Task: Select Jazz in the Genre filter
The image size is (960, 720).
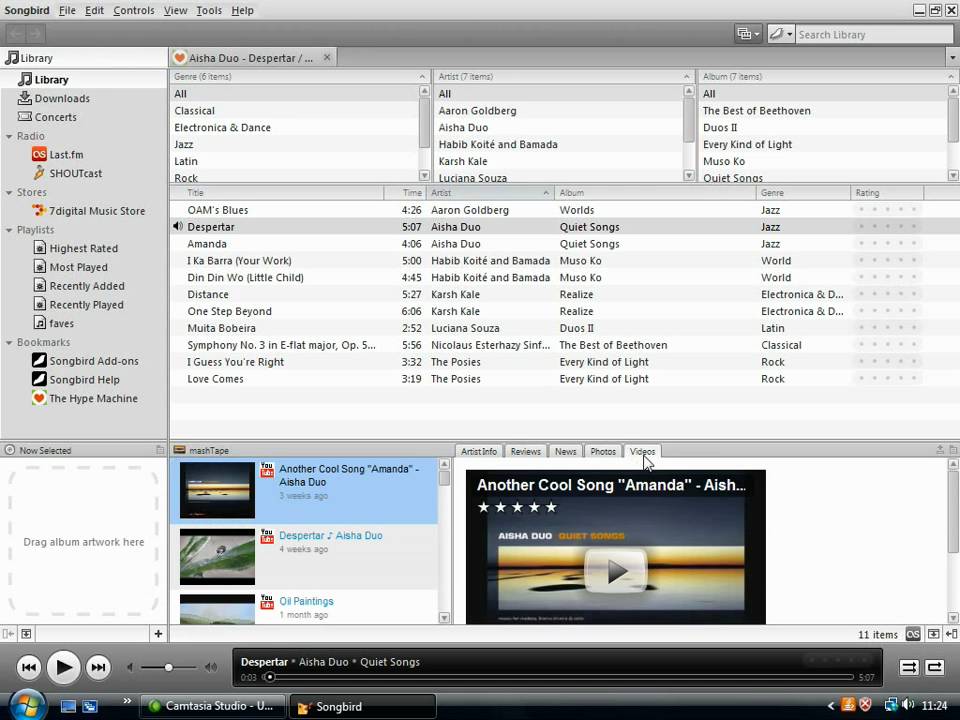Action: tap(294, 144)
